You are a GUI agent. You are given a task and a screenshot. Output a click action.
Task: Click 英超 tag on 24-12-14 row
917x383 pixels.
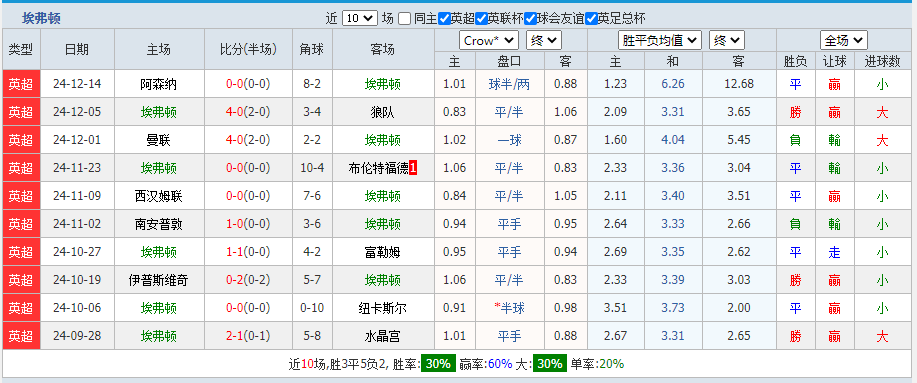(21, 84)
